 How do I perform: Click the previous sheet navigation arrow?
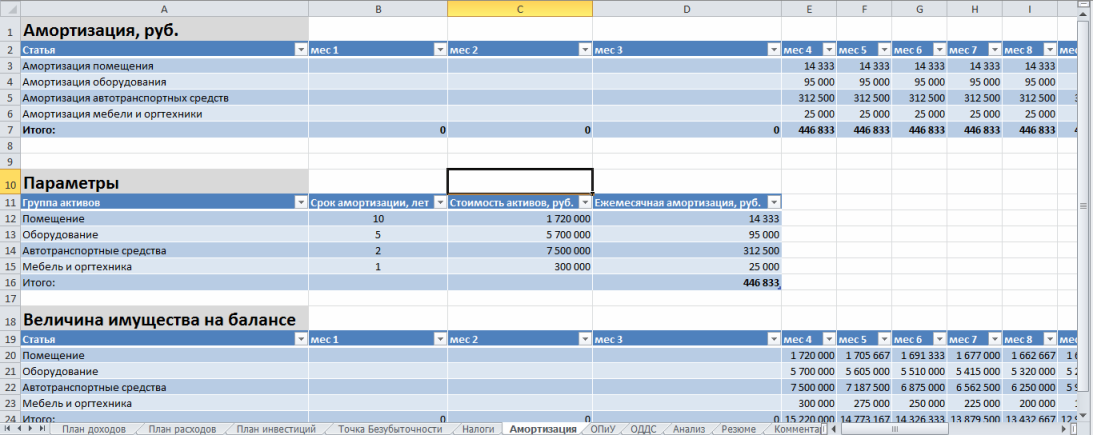coord(20,428)
